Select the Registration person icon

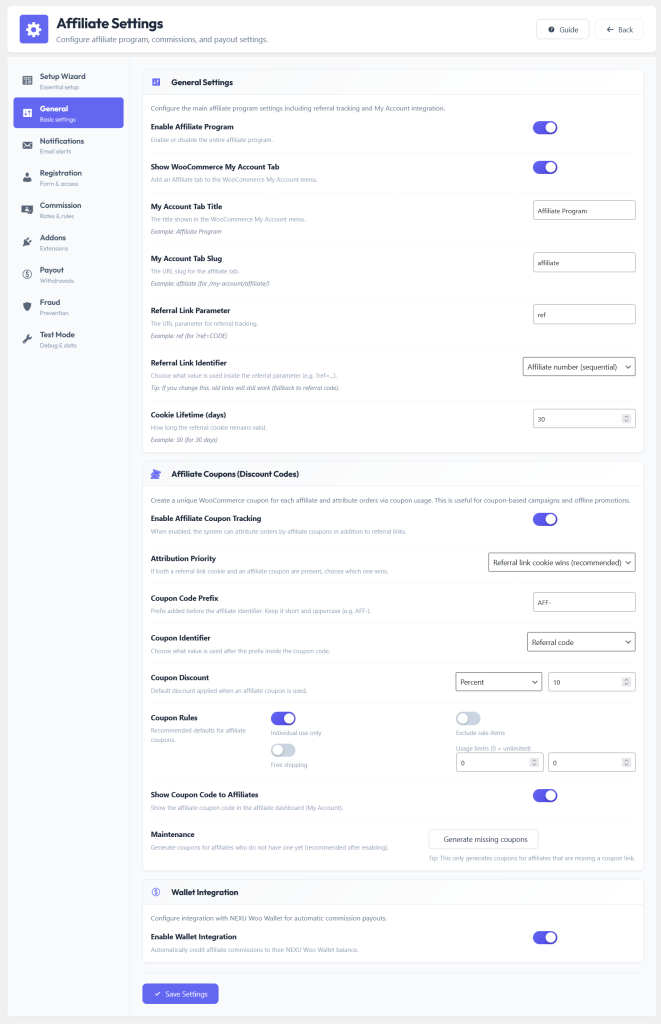[27, 178]
